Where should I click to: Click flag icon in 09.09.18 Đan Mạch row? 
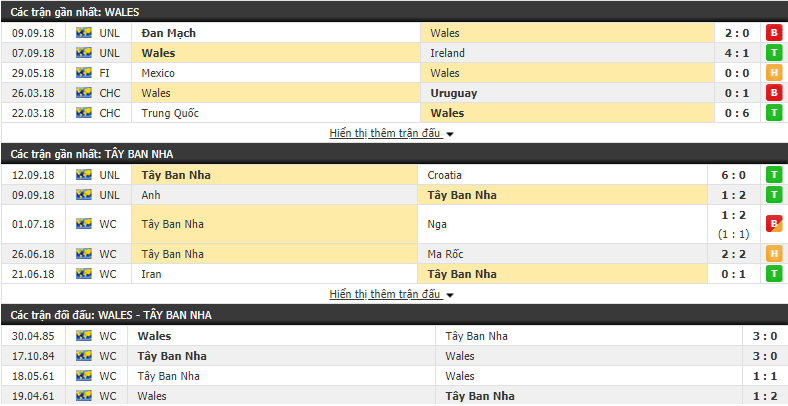(x=83, y=33)
